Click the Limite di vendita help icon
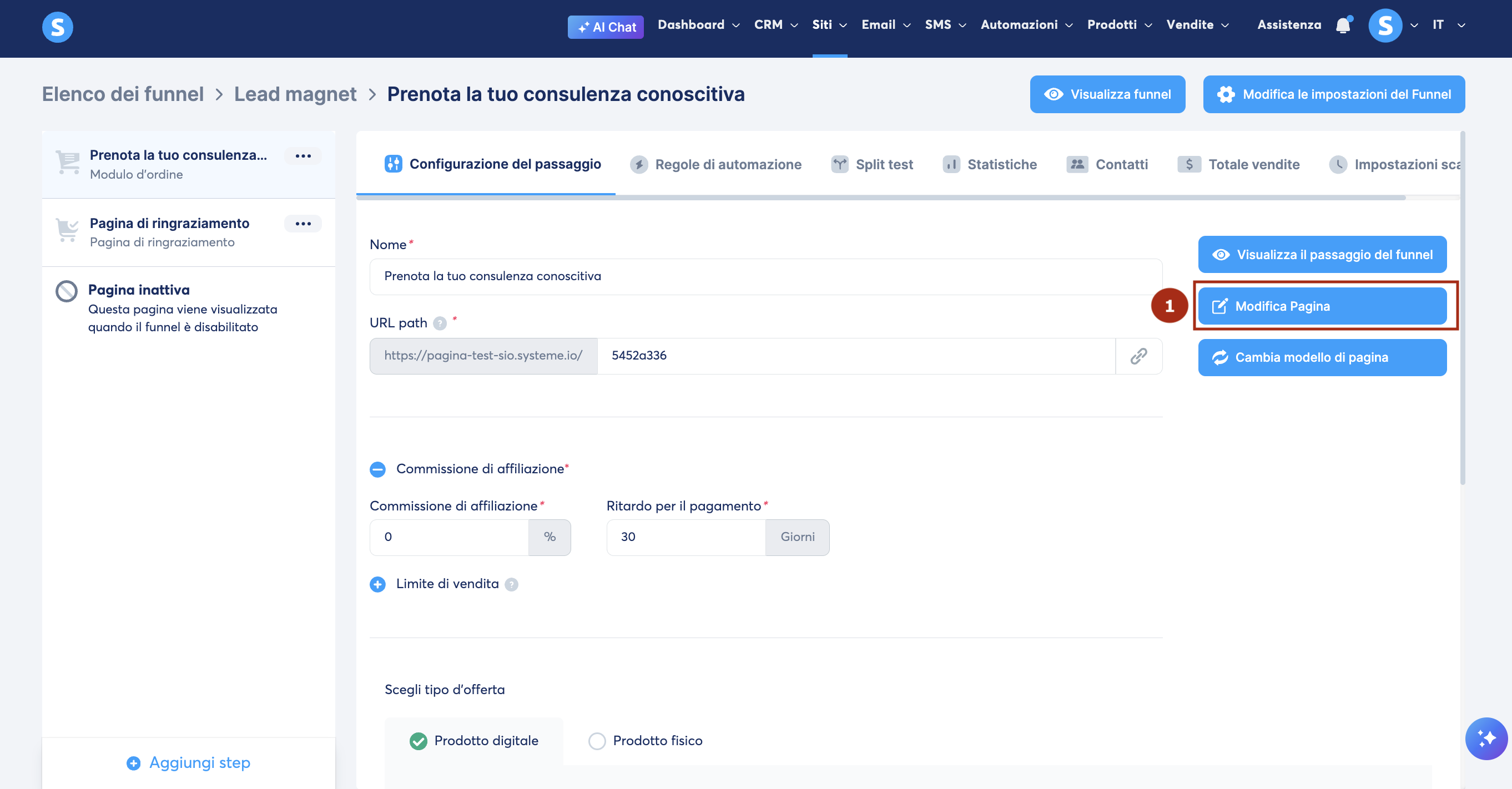 (511, 584)
